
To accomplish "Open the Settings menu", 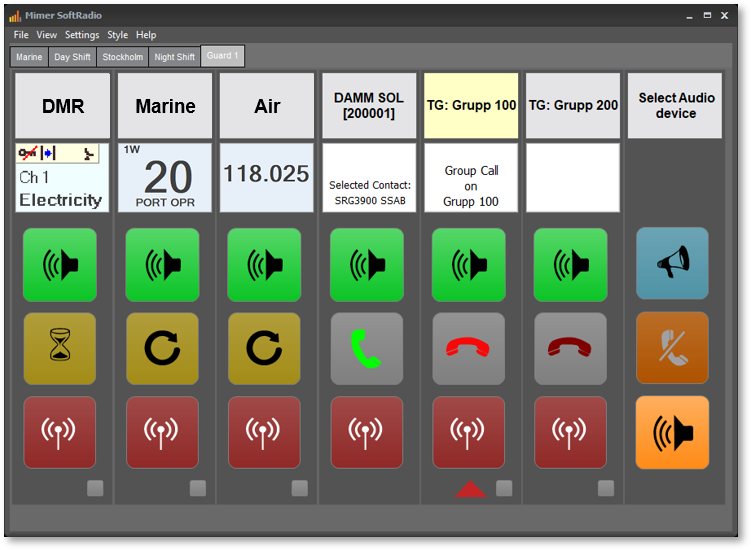I will [82, 35].
